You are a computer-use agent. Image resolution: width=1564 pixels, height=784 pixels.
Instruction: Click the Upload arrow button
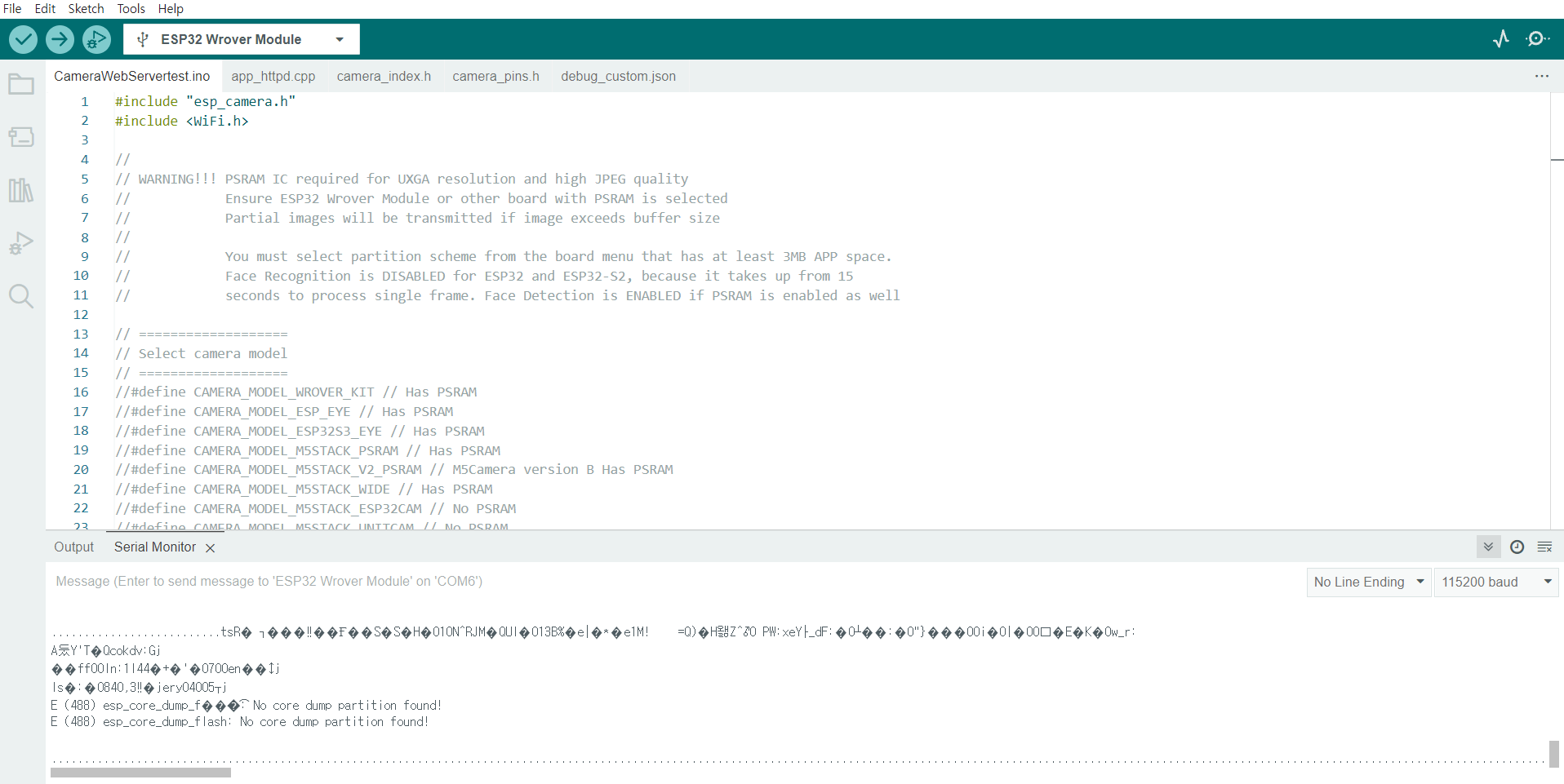[60, 39]
